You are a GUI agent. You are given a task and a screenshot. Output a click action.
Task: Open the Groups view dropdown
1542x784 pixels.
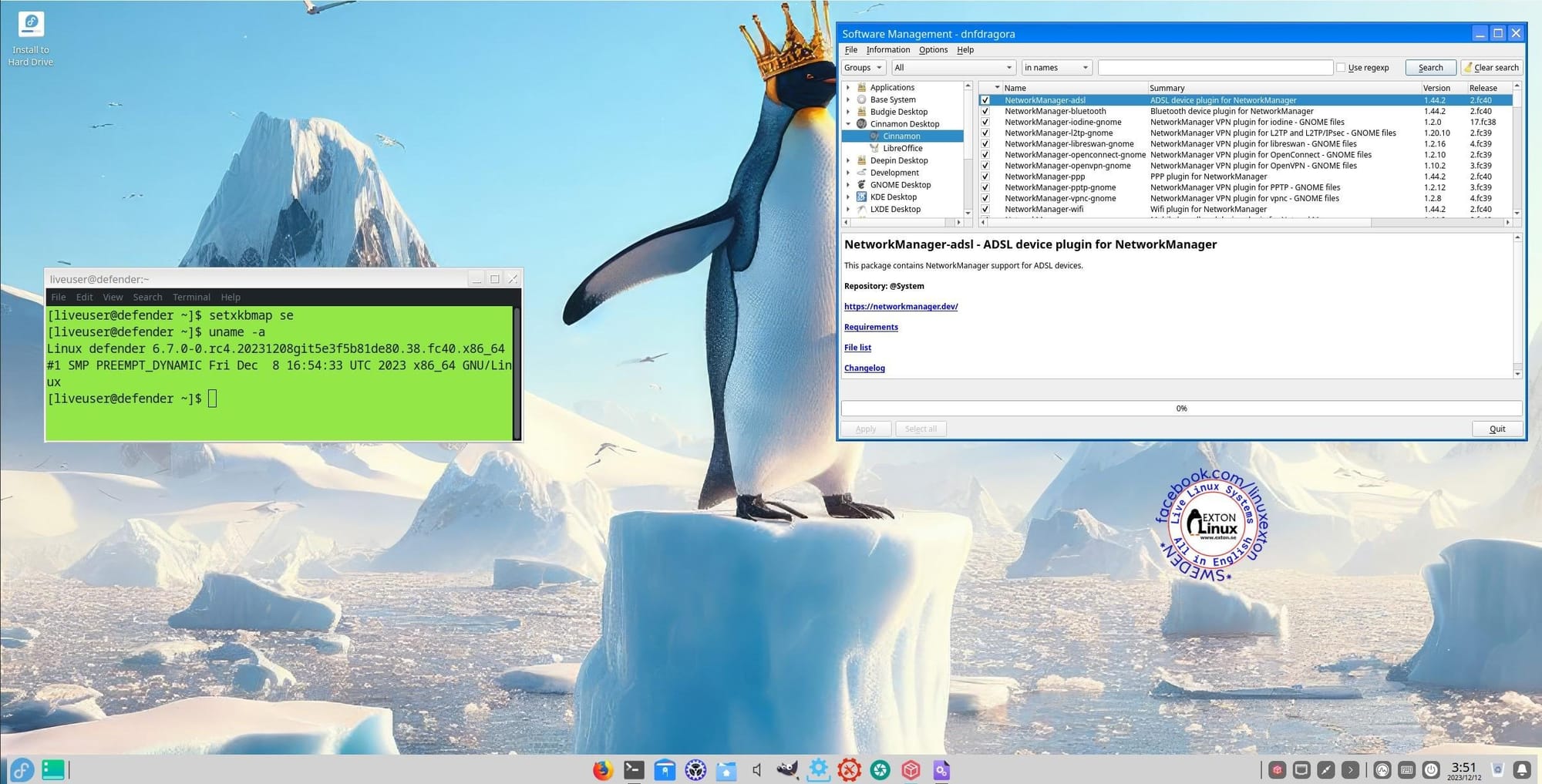click(x=863, y=68)
